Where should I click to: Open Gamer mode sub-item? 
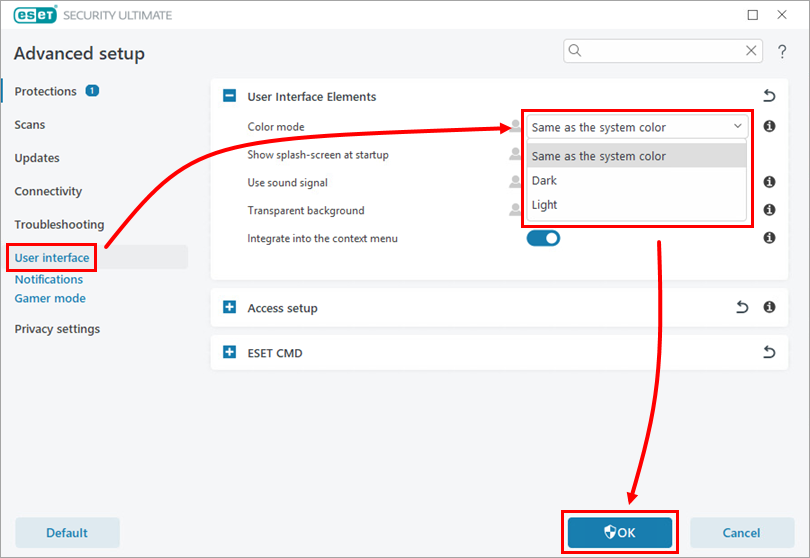point(50,299)
